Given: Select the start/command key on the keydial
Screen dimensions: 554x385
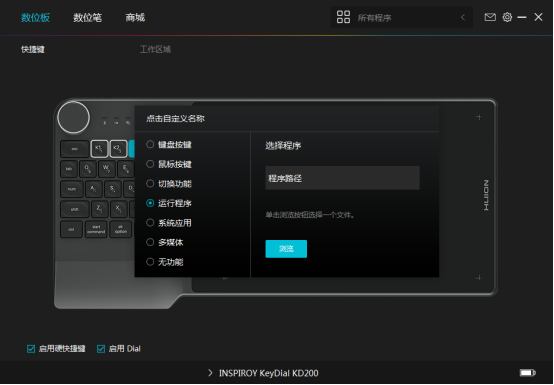Looking at the screenshot, I should click(96, 229).
